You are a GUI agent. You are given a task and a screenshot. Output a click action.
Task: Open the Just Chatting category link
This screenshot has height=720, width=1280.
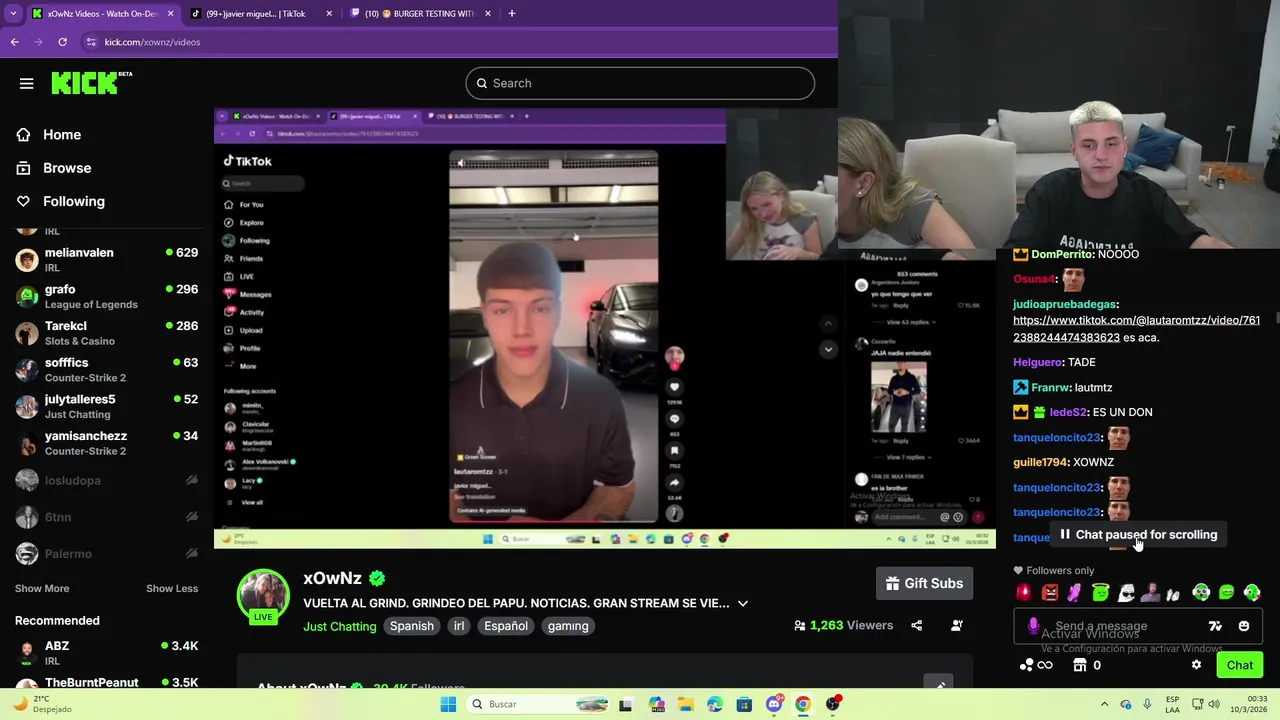340,626
